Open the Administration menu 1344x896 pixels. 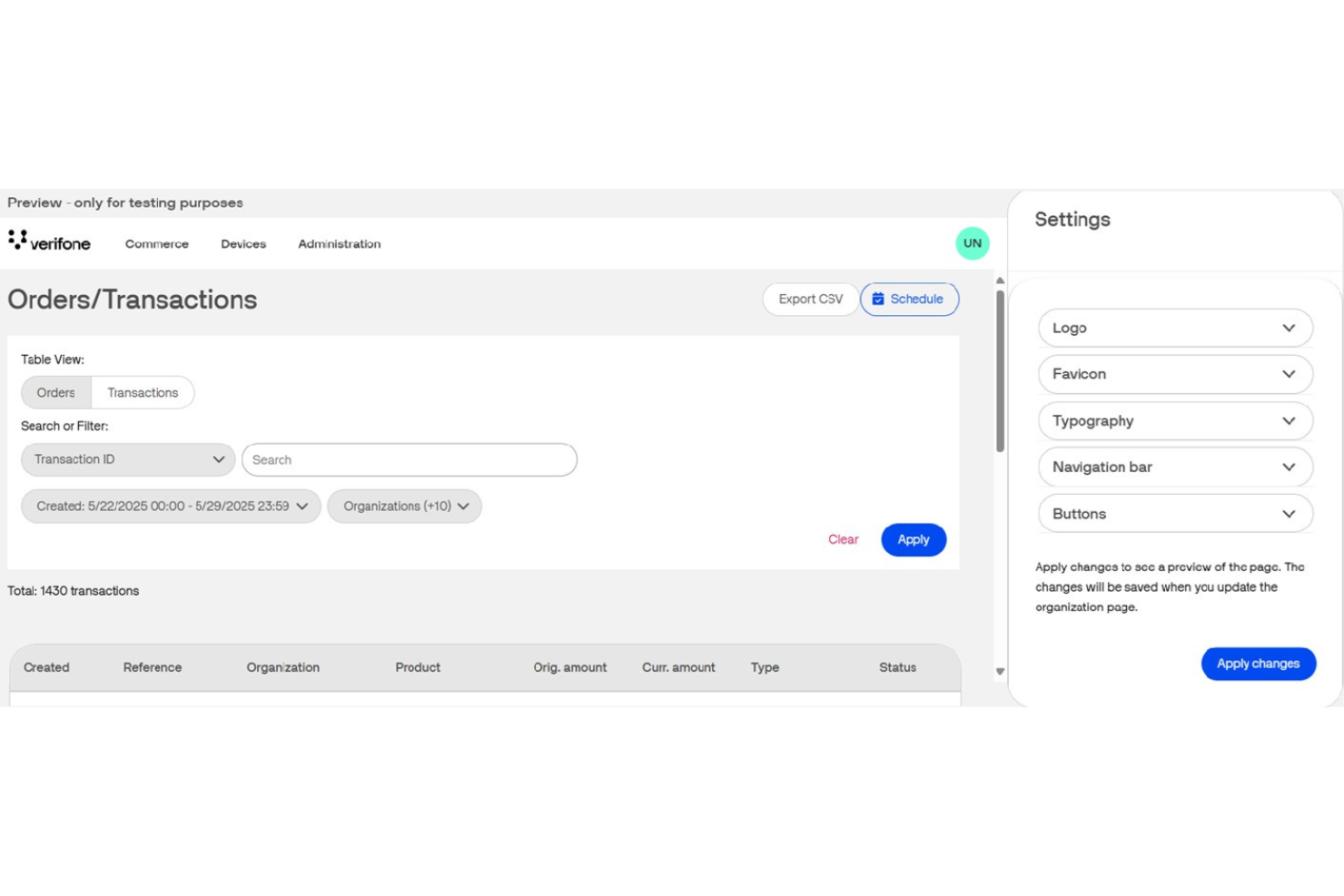(339, 244)
